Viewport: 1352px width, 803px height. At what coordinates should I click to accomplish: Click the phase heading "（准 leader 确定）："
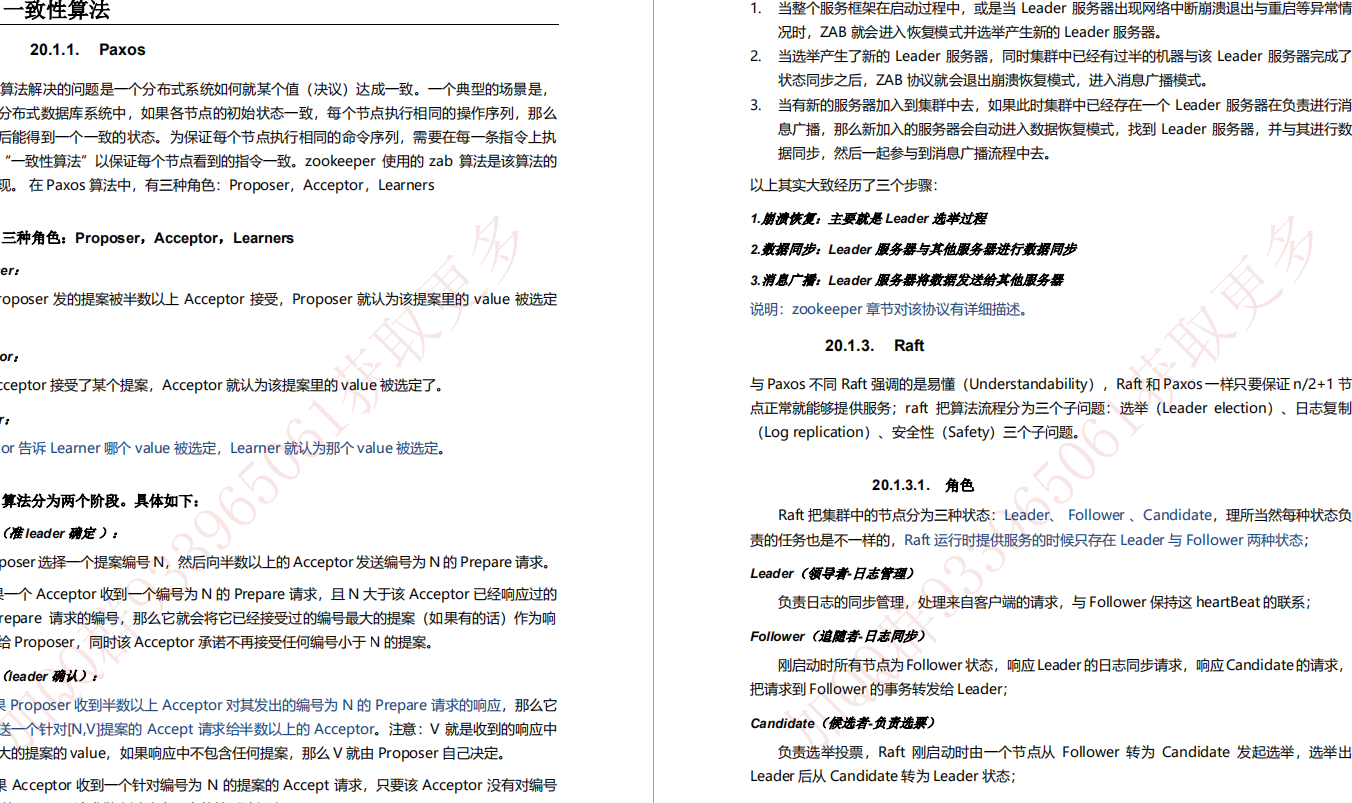coord(60,533)
